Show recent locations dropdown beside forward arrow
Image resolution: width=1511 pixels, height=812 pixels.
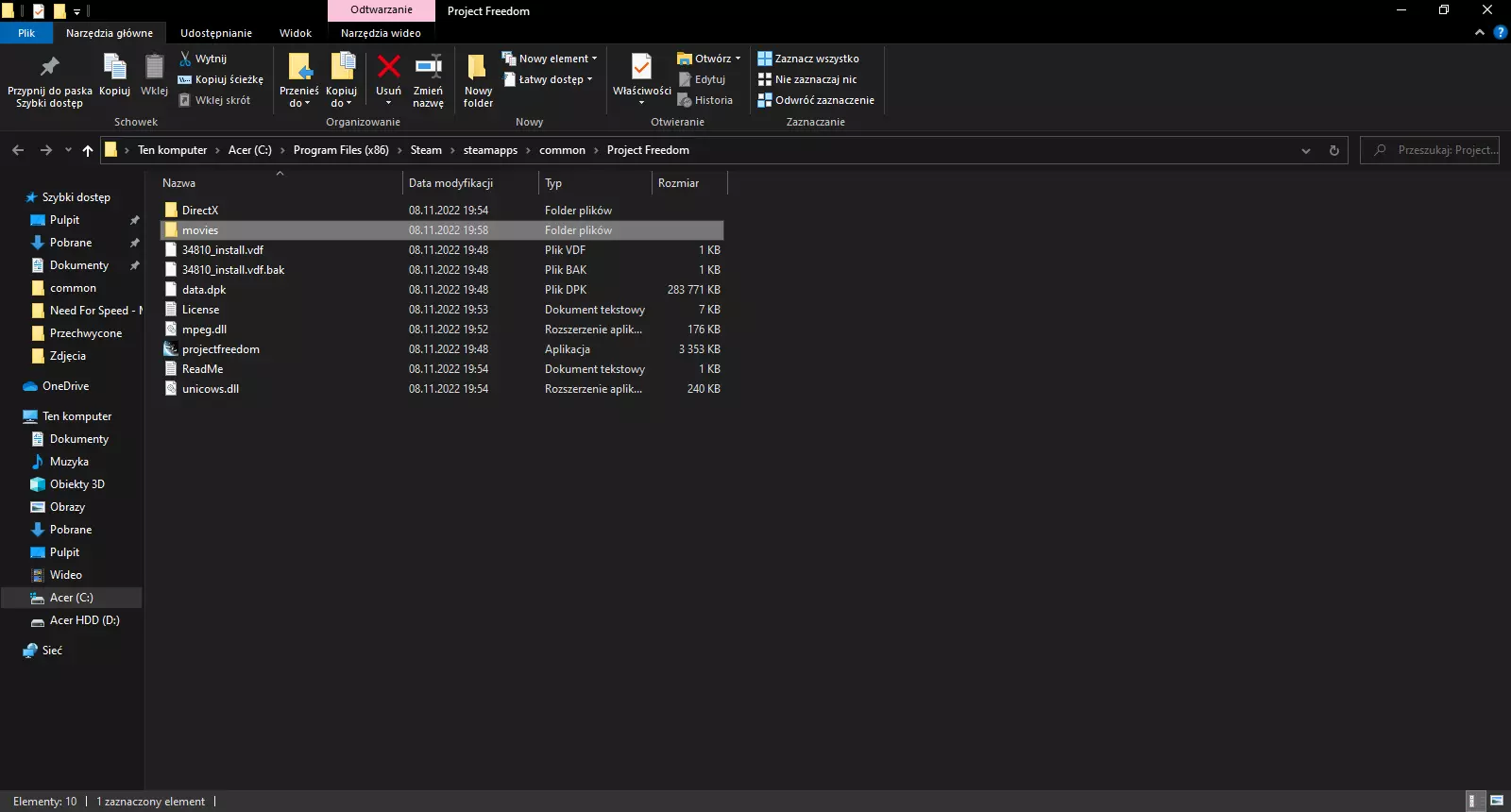(68, 150)
